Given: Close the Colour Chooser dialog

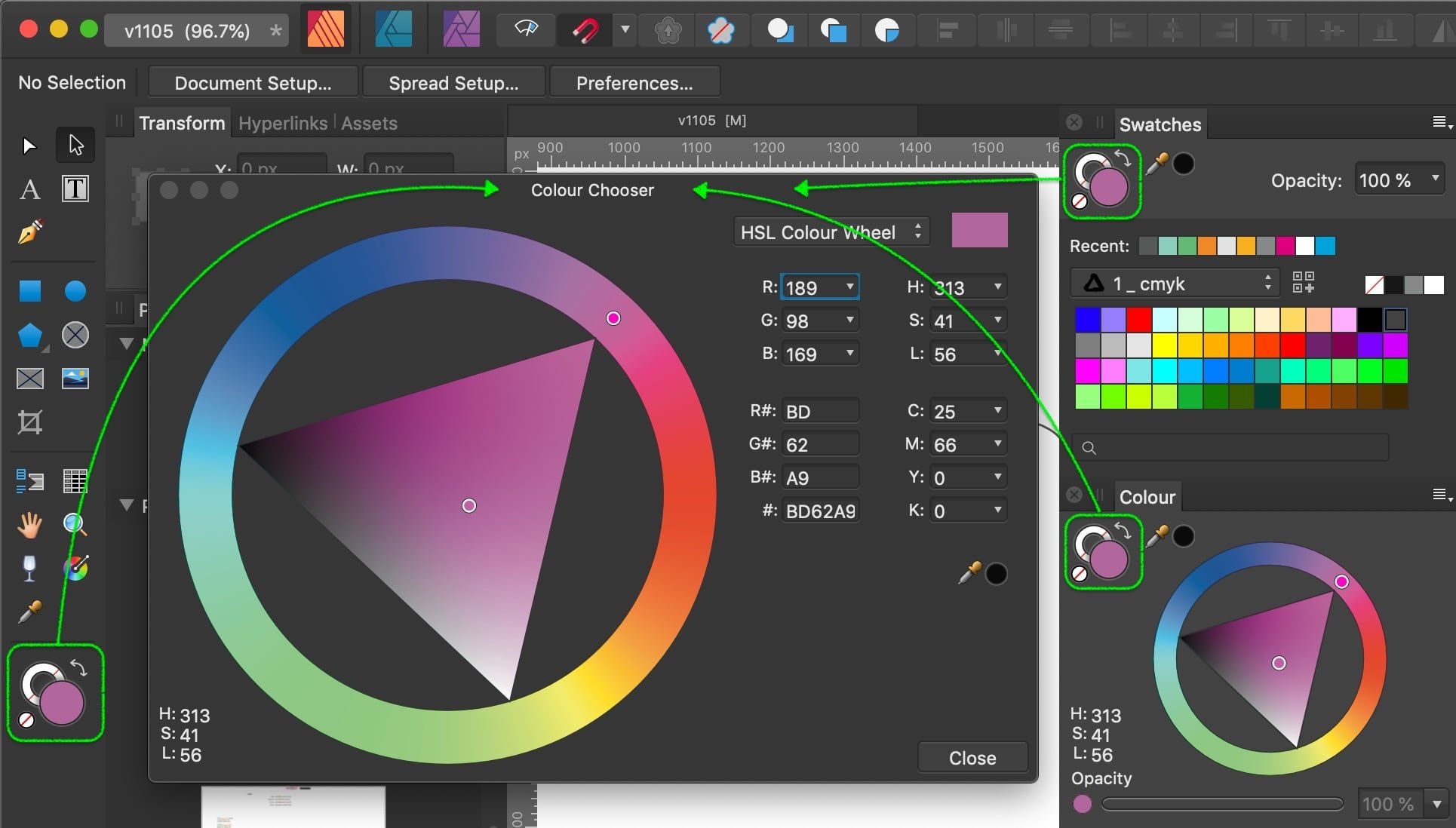Looking at the screenshot, I should pos(972,757).
